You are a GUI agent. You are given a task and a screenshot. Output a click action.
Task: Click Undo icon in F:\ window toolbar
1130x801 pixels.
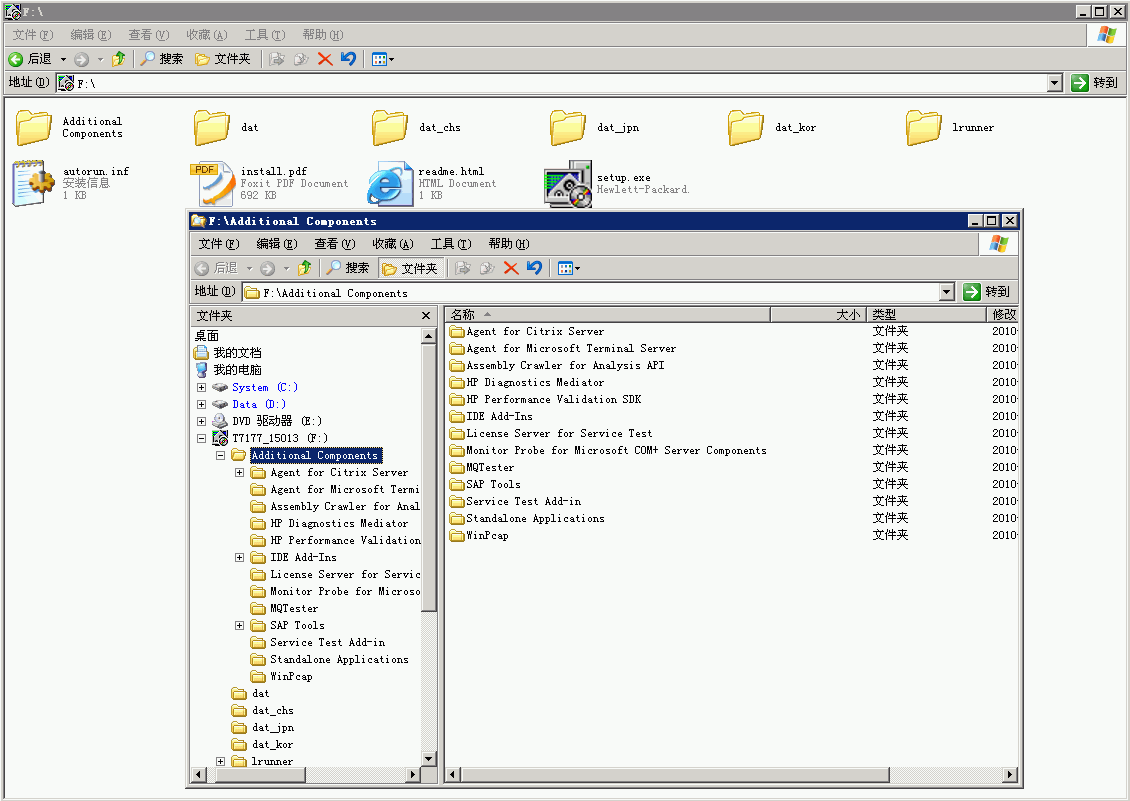(x=349, y=59)
